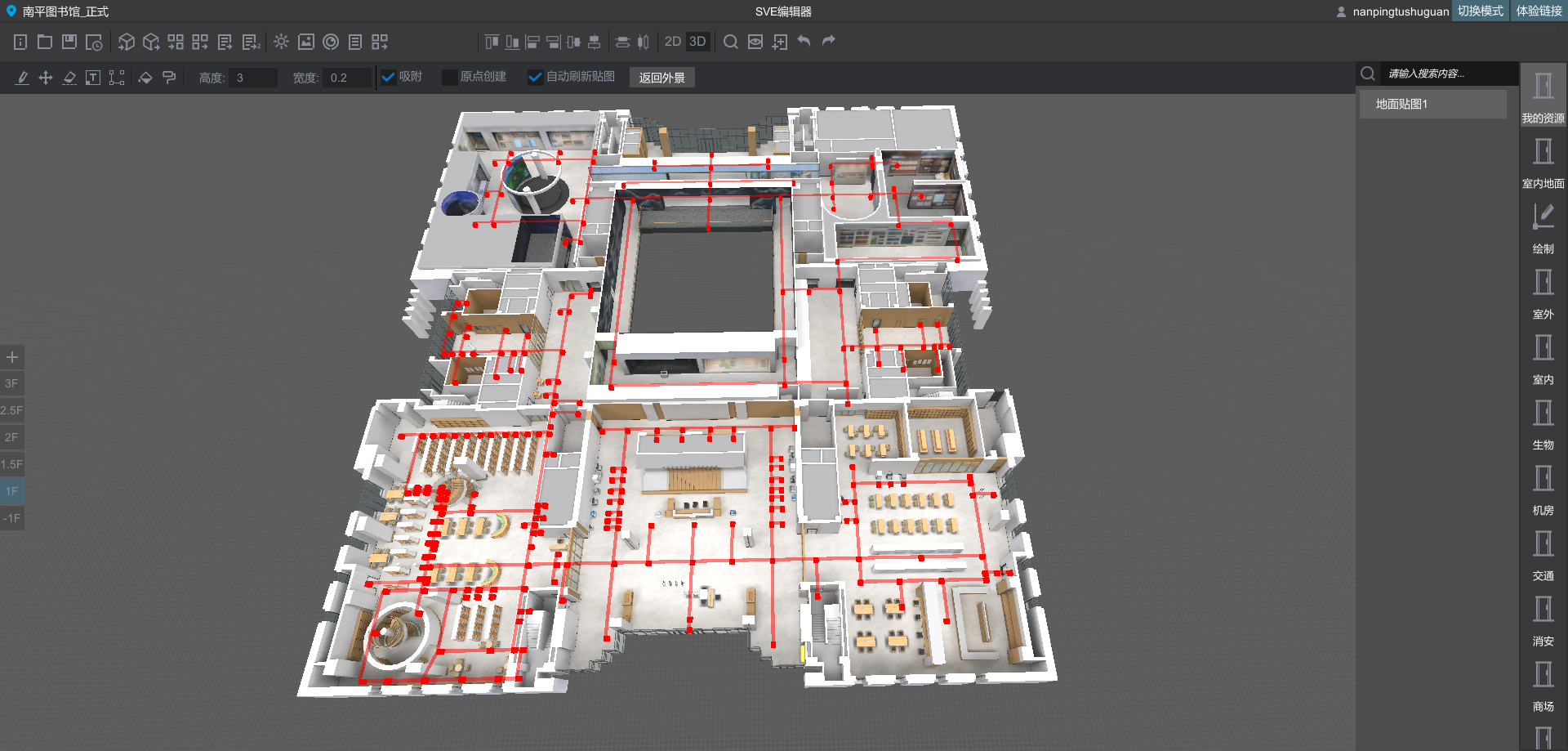Enable the 原点创建 checkbox
Viewport: 1568px width, 751px height.
coord(449,78)
